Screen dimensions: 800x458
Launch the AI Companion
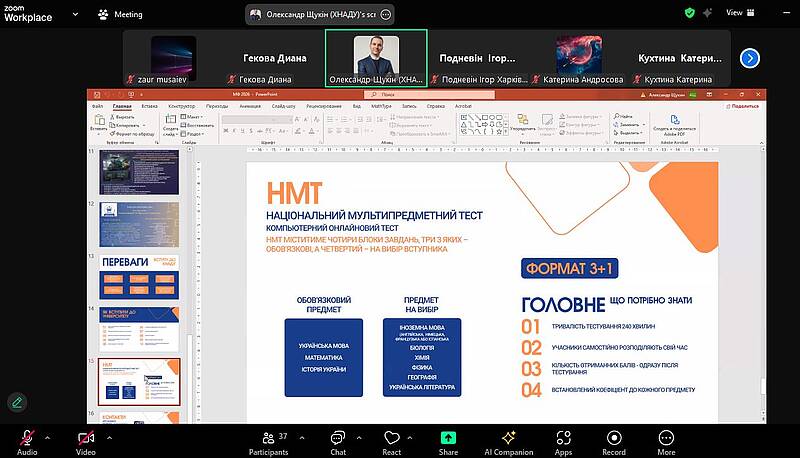(507, 440)
